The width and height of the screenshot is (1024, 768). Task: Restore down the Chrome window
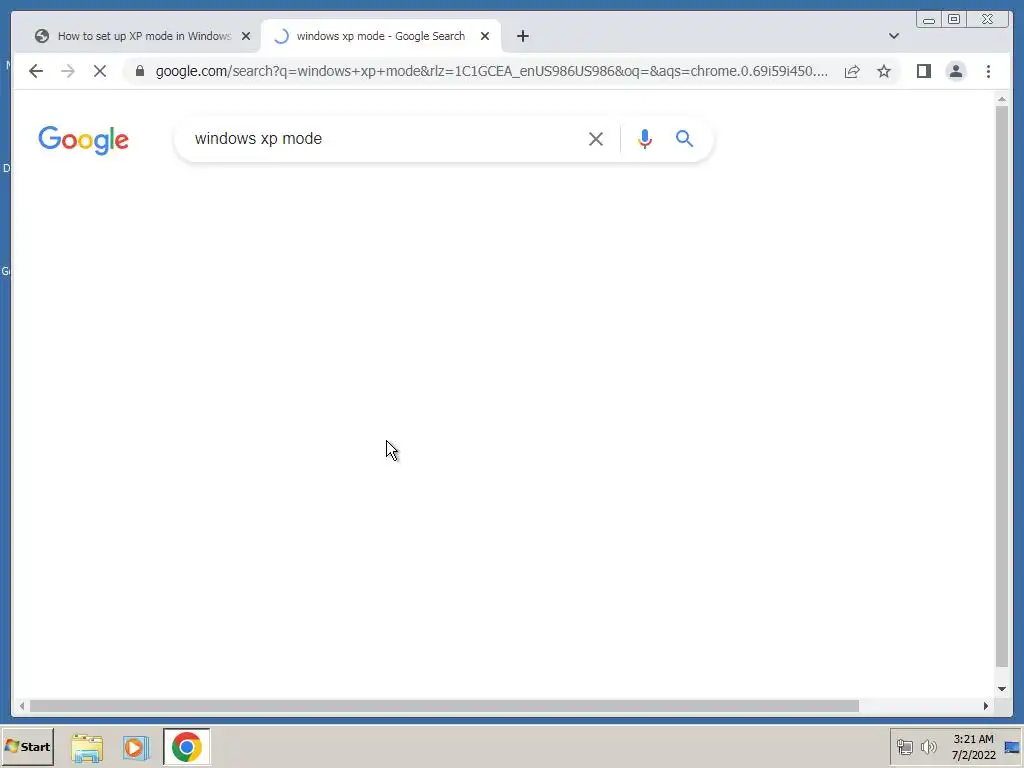pos(953,20)
